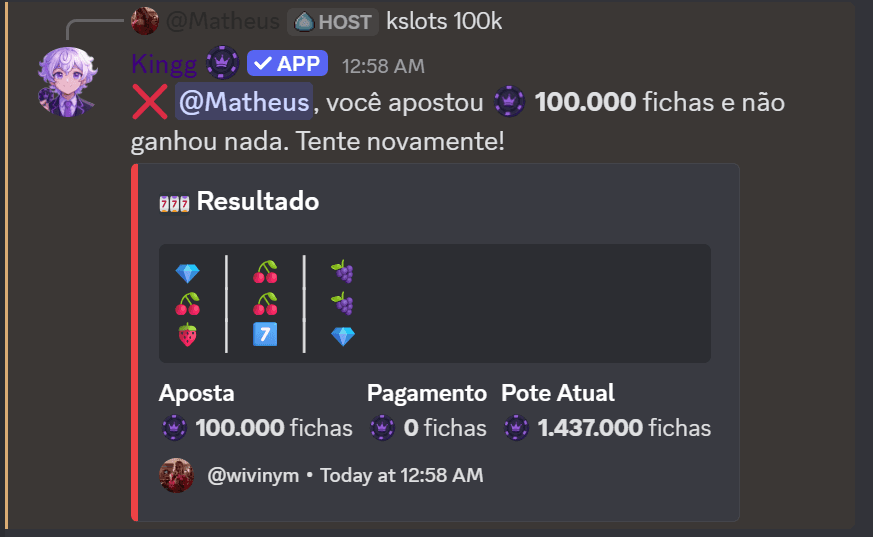Open the Kingg username profile
Screen dimensions: 873x537
pyautogui.click(x=165, y=64)
